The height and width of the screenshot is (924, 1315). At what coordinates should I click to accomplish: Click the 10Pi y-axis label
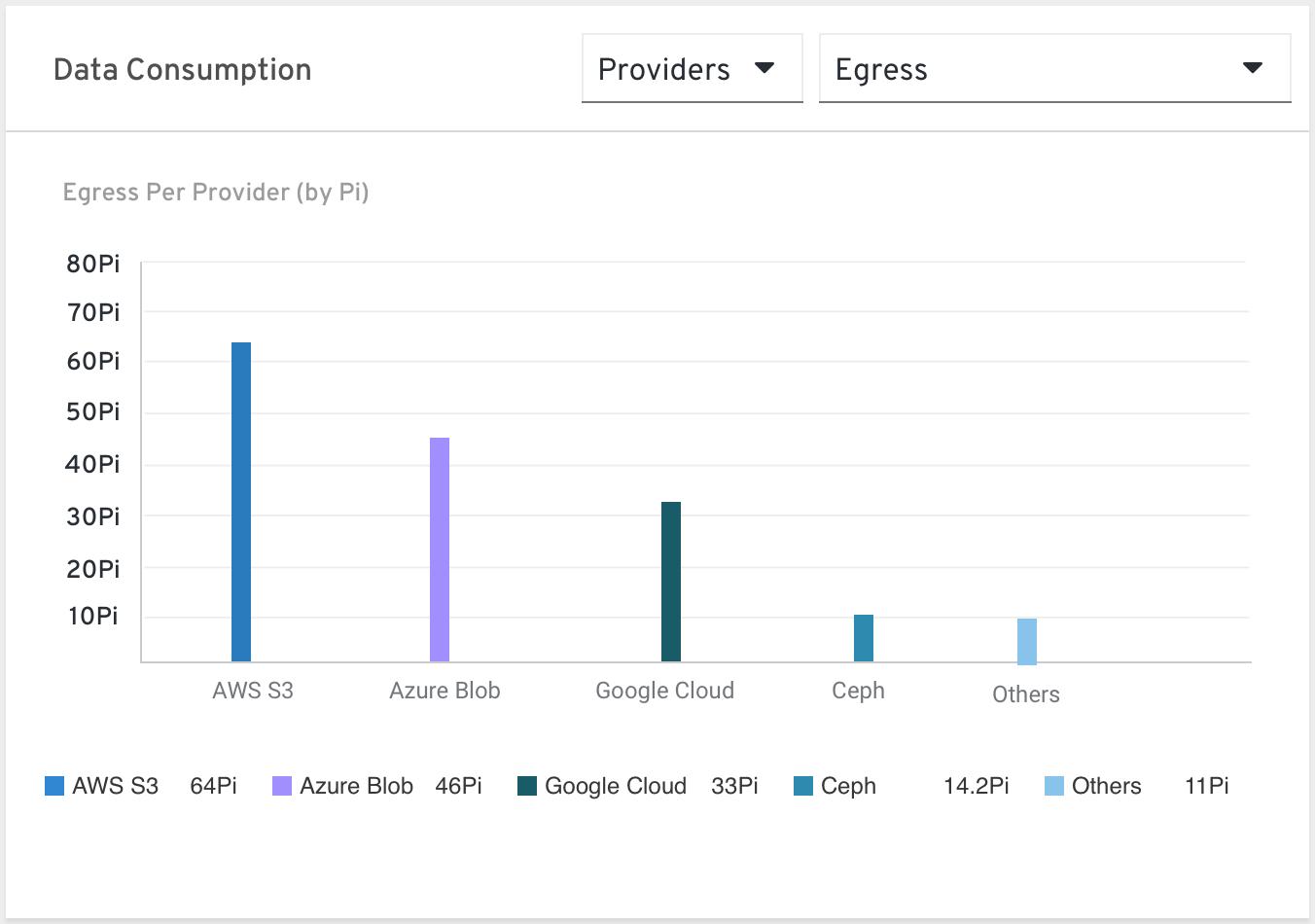coord(93,616)
